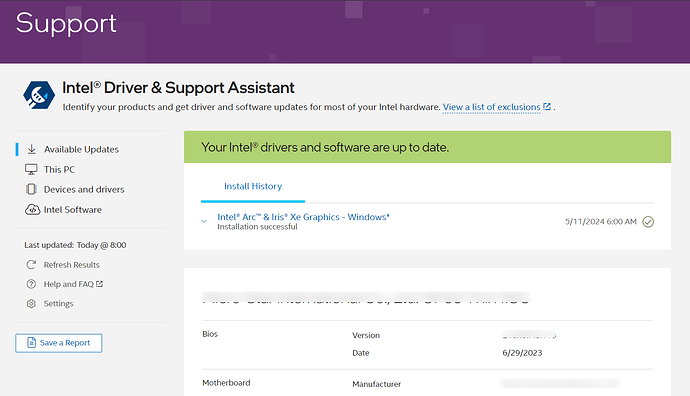Image resolution: width=690 pixels, height=396 pixels.
Task: Click the document icon in Save a Report
Action: (31, 342)
